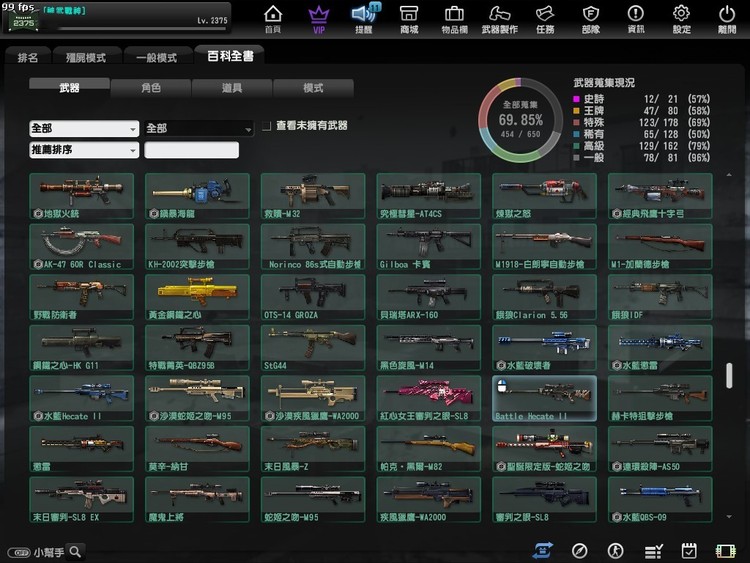This screenshot has width=750, height=563.
Task: Select the 救贖-M32 weapon card
Action: [313, 196]
